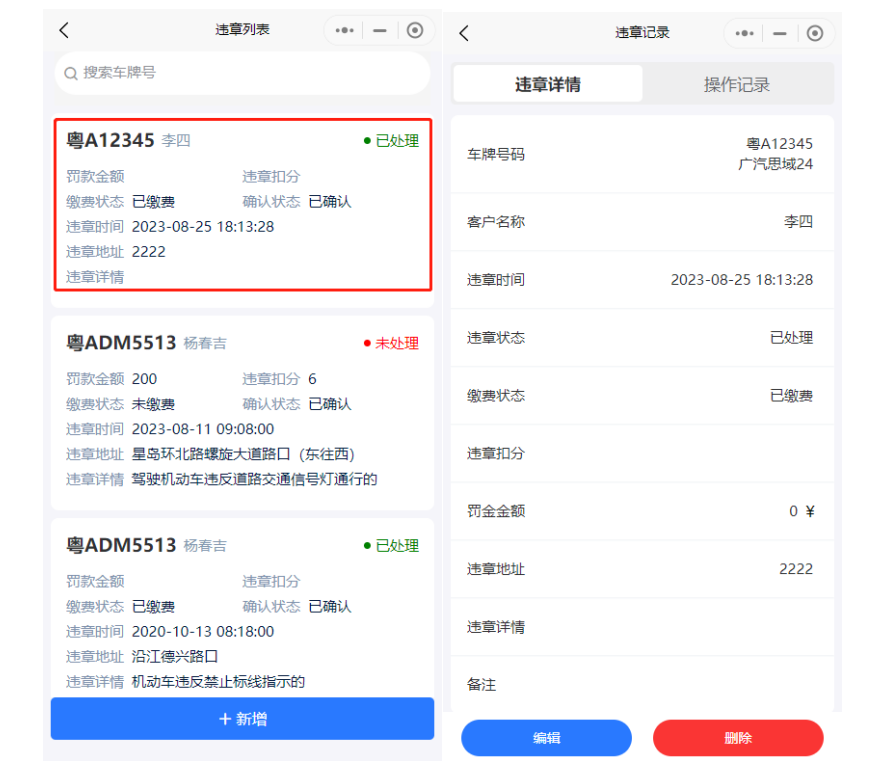Minimize the 违章列表 mini program
Screen dimensions: 885x775
[380, 31]
